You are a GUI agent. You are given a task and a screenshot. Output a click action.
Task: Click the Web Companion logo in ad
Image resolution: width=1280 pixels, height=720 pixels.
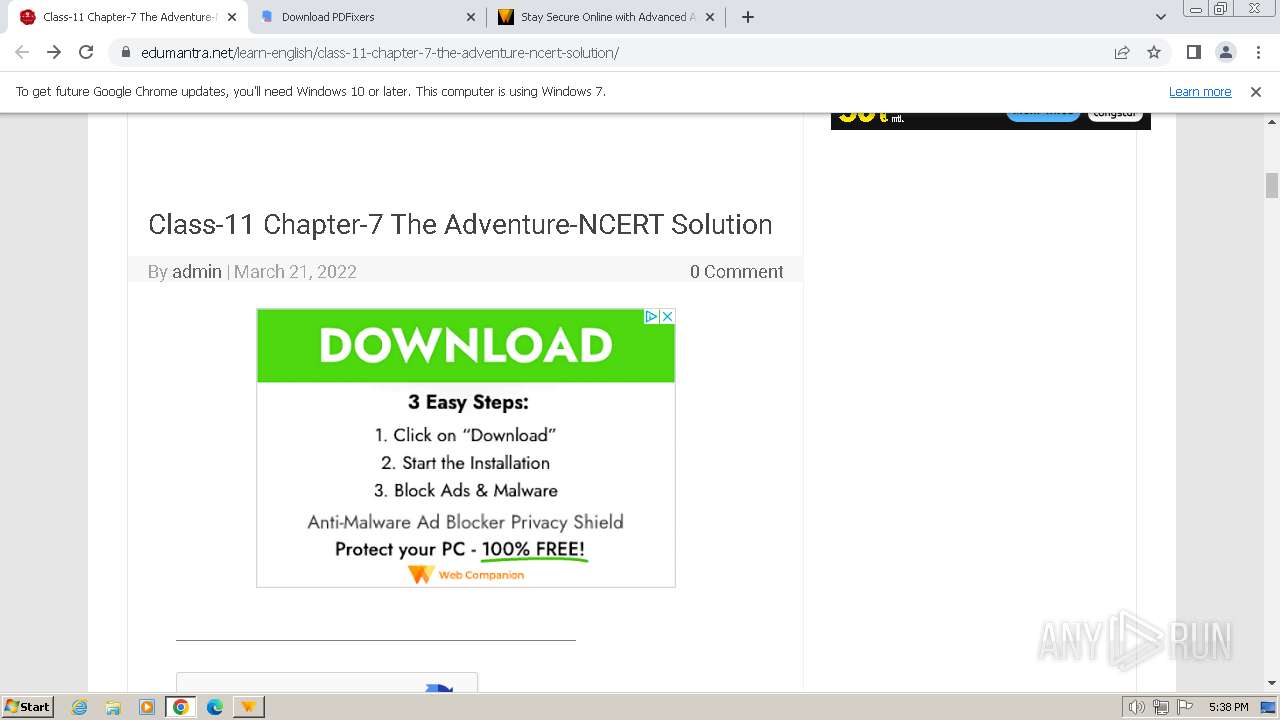point(466,575)
